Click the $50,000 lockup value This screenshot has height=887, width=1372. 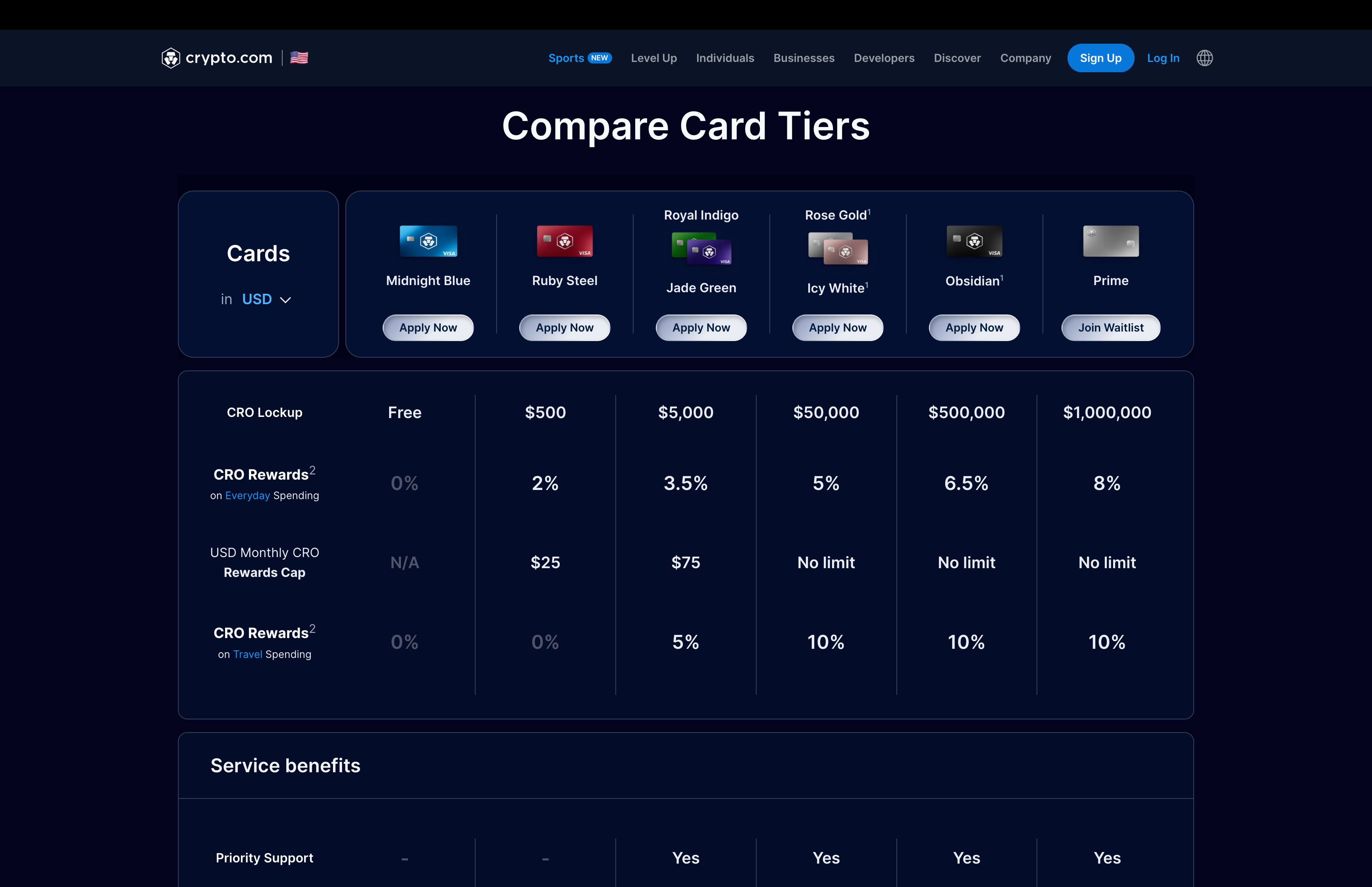click(x=826, y=413)
